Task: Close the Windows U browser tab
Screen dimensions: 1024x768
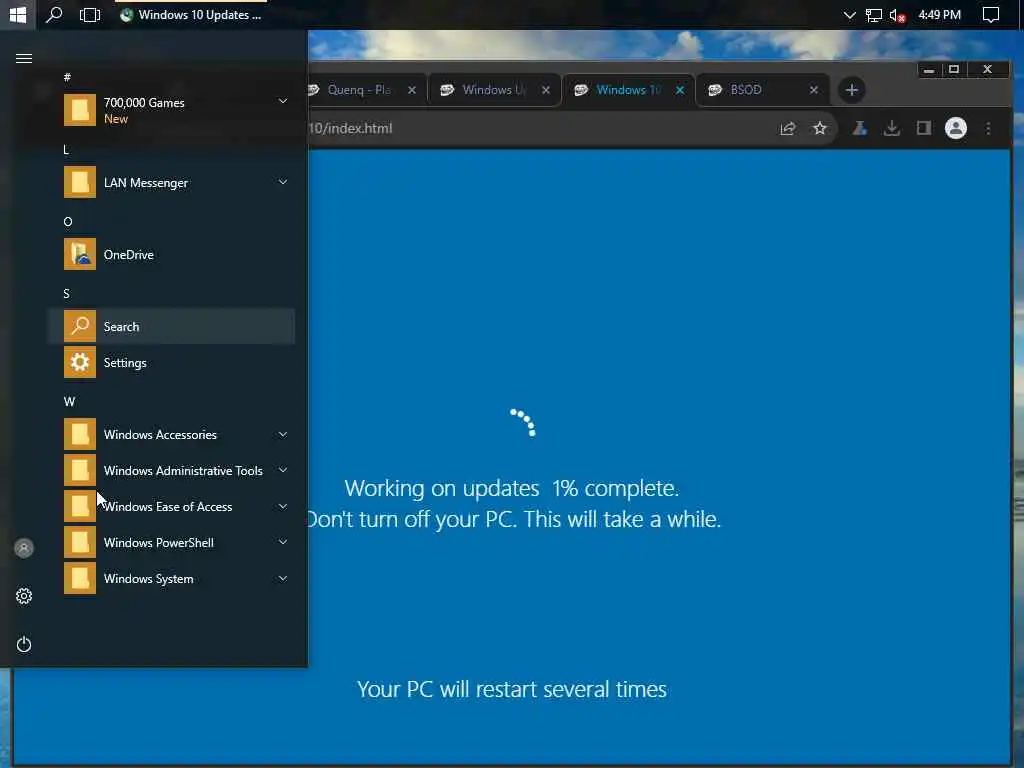Action: coord(546,90)
